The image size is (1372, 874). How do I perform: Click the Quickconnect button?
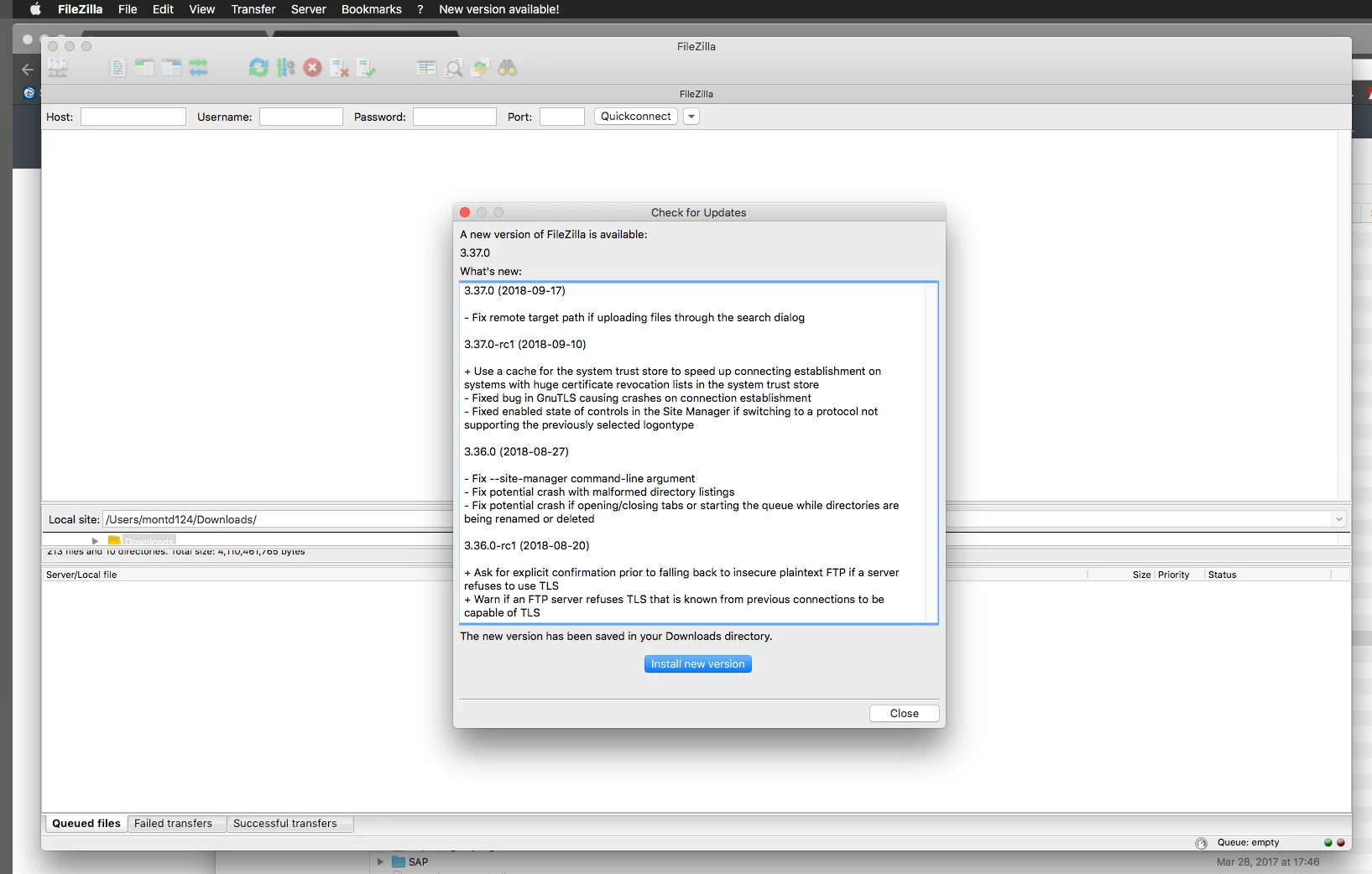tap(636, 117)
